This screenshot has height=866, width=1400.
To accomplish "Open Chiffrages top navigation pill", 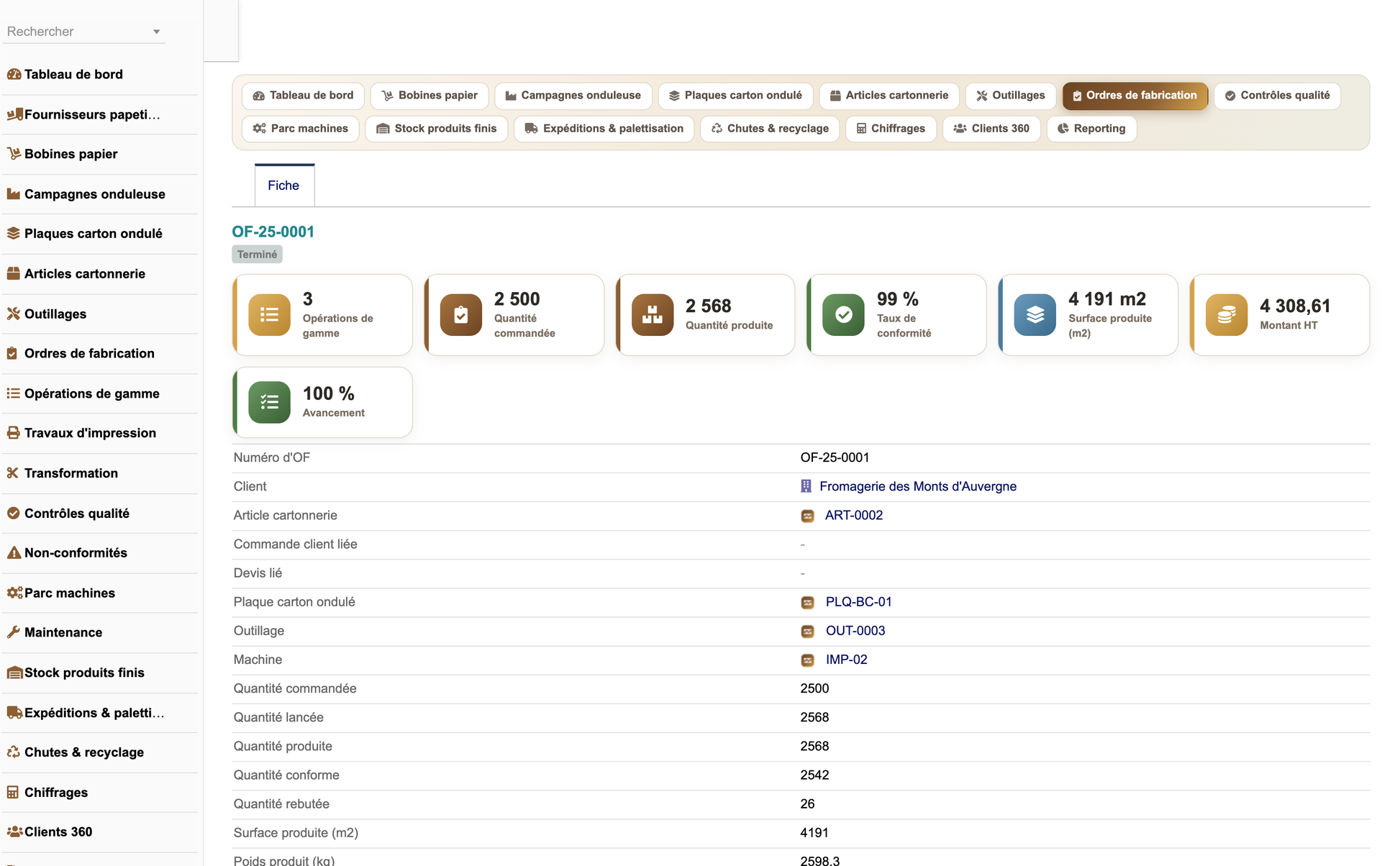I will tap(891, 129).
